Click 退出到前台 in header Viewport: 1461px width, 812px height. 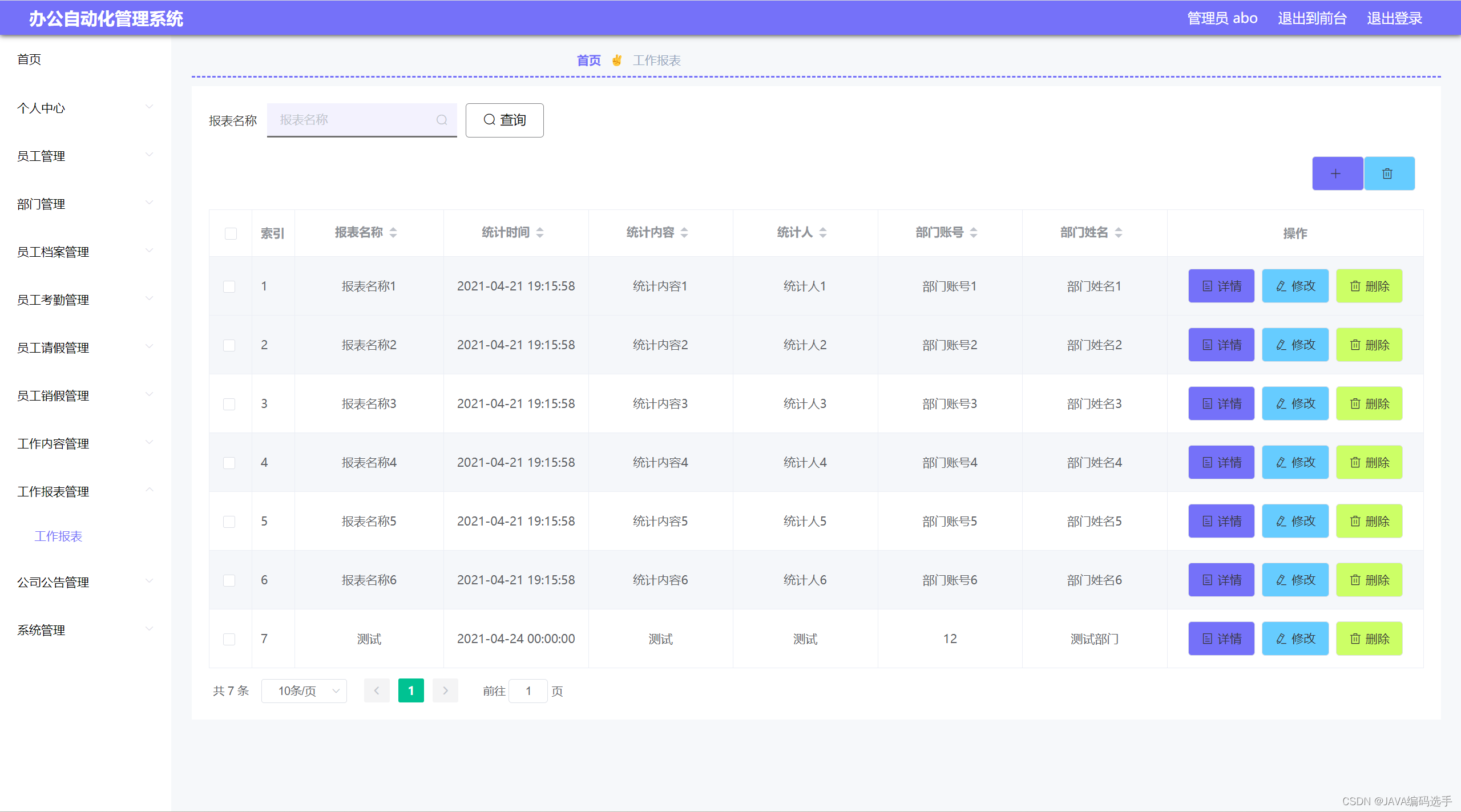coord(1312,18)
